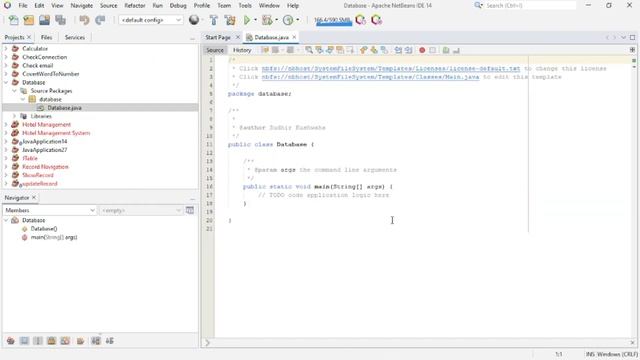The width and height of the screenshot is (640, 360).
Task: Switch to the Files tab
Action: point(47,37)
